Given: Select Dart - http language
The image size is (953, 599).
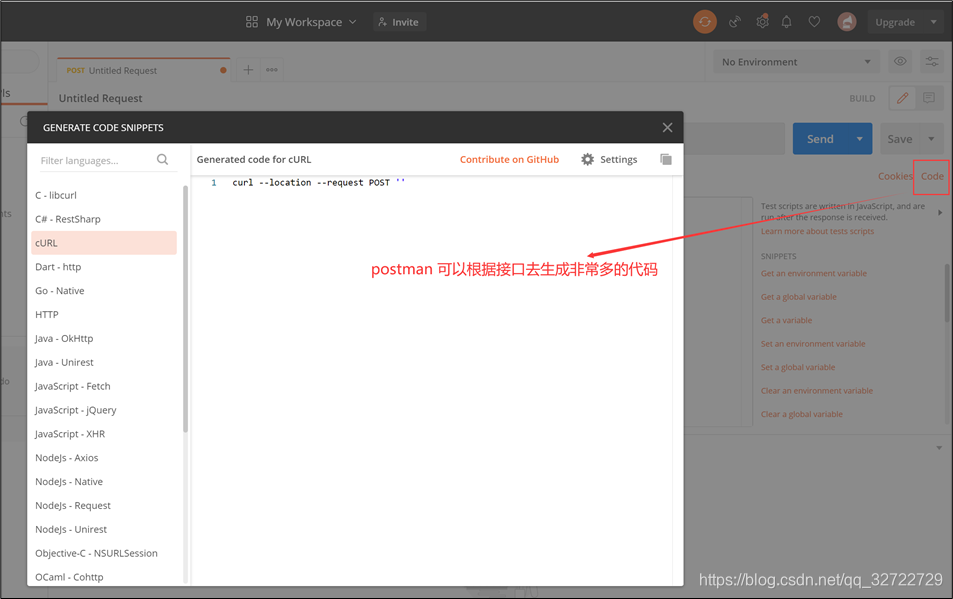Looking at the screenshot, I should 104,267.
